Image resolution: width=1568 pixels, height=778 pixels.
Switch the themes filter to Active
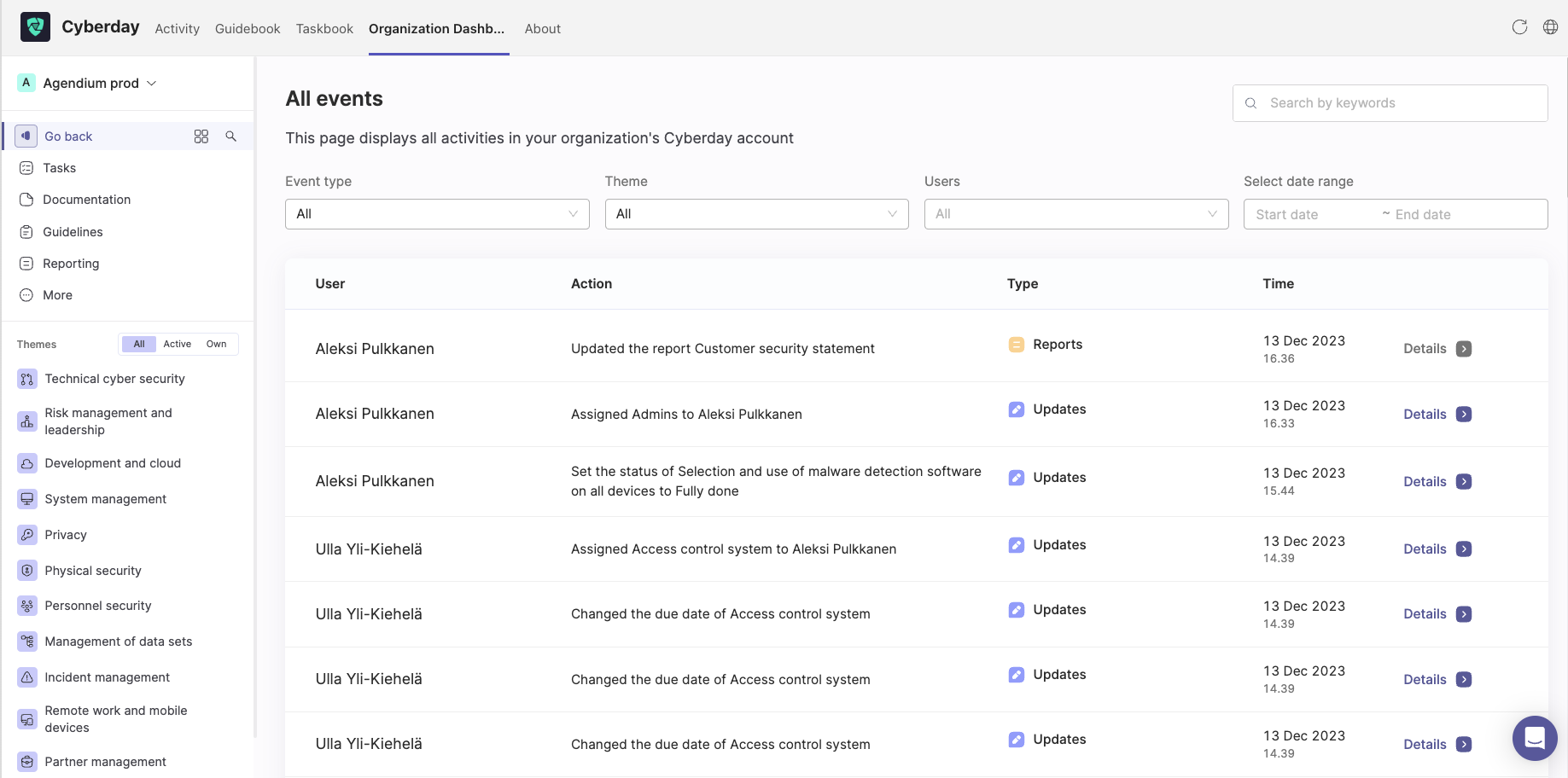click(x=178, y=344)
